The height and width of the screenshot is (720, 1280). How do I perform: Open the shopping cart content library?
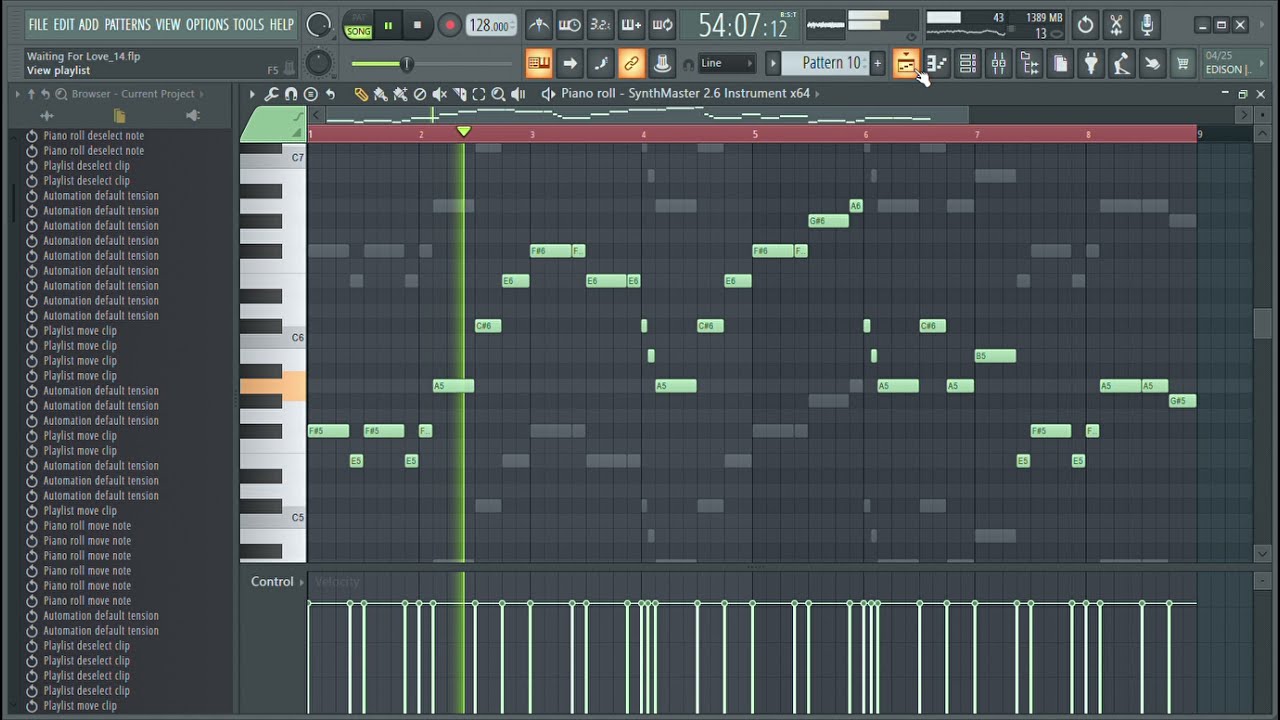[1183, 64]
